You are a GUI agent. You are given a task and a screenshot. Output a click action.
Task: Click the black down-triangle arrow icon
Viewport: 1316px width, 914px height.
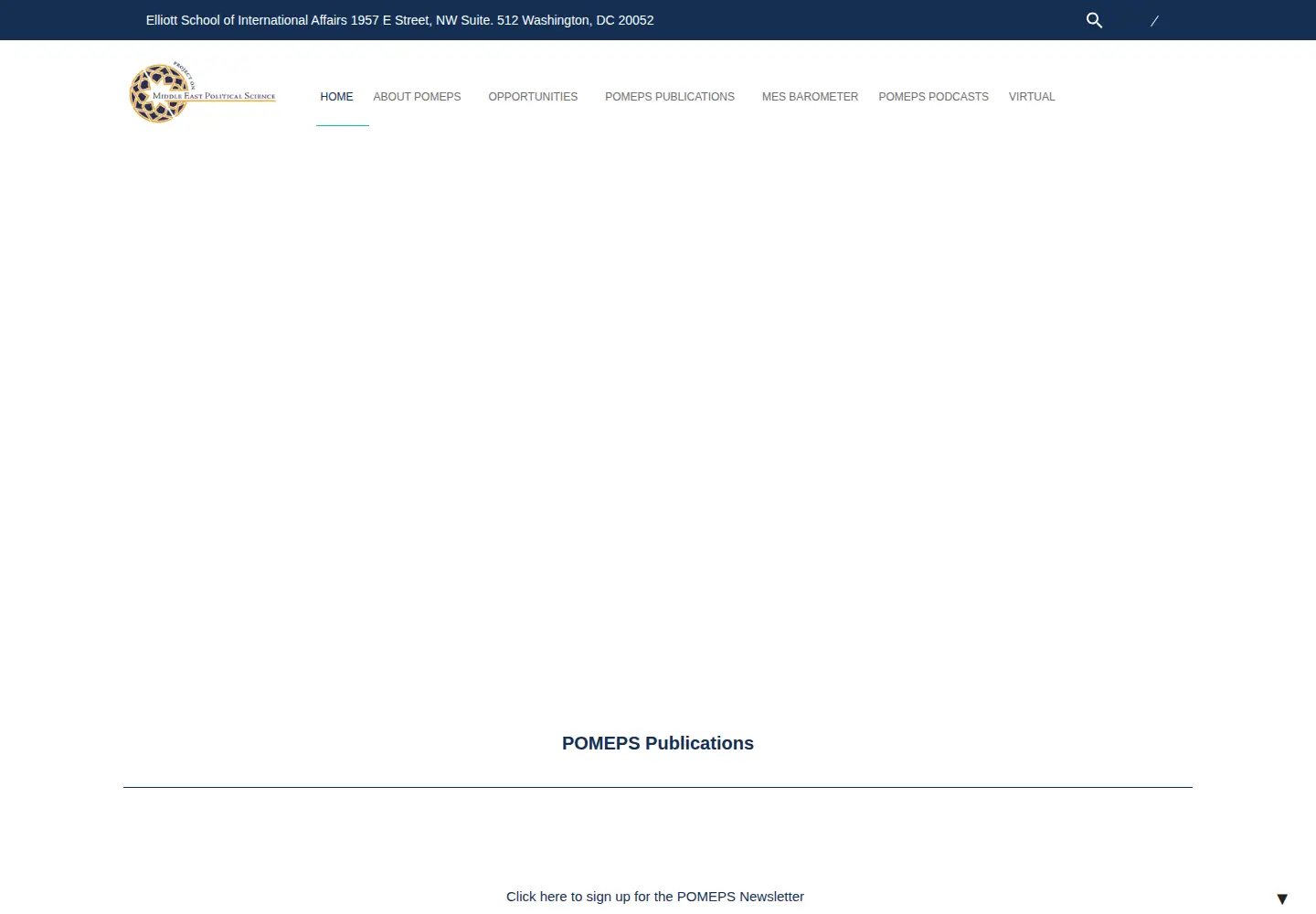(x=1282, y=899)
